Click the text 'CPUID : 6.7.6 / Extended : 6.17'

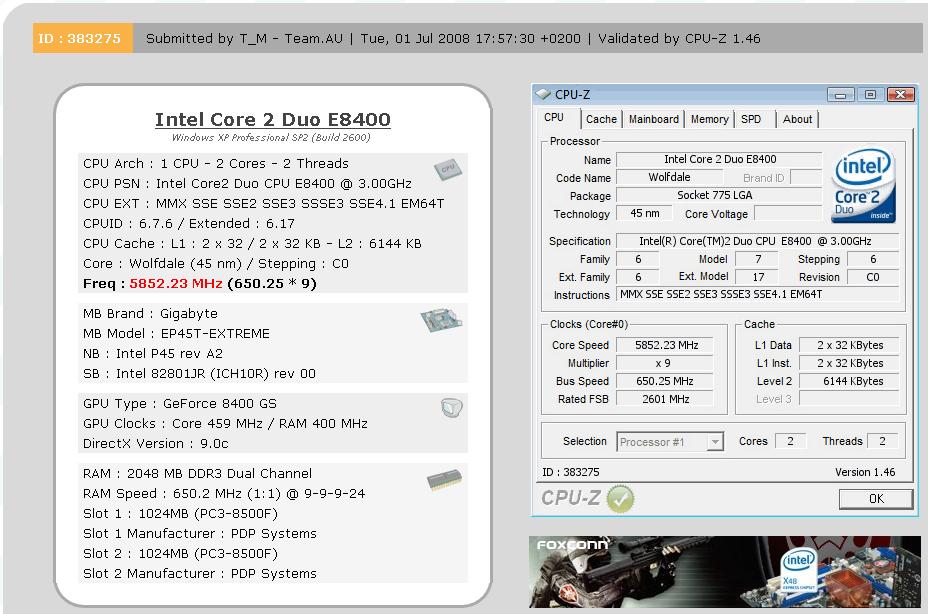tap(189, 224)
